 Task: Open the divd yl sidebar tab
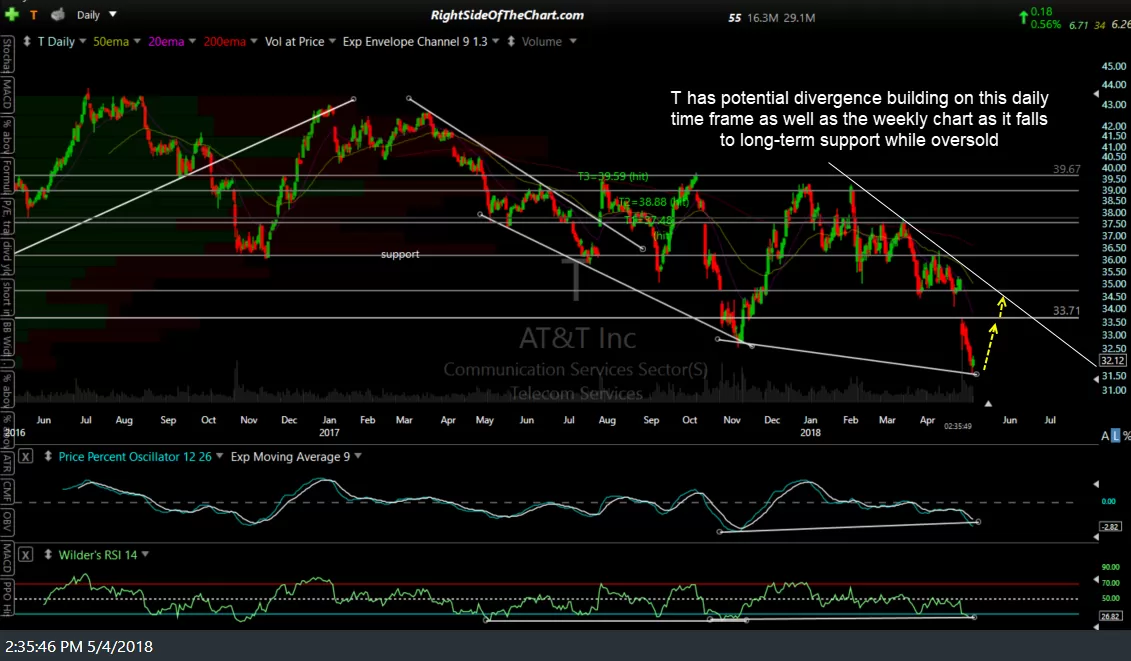pos(6,258)
